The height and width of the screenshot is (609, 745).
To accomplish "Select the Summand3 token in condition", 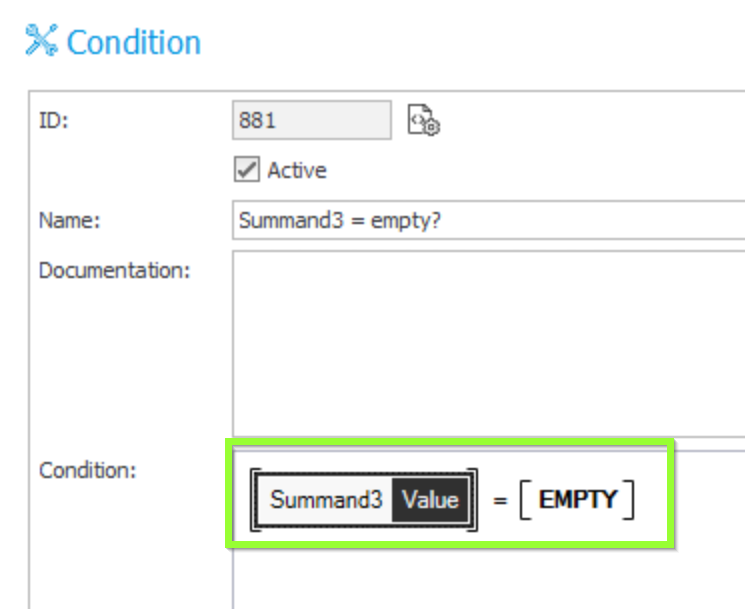I will 326,500.
